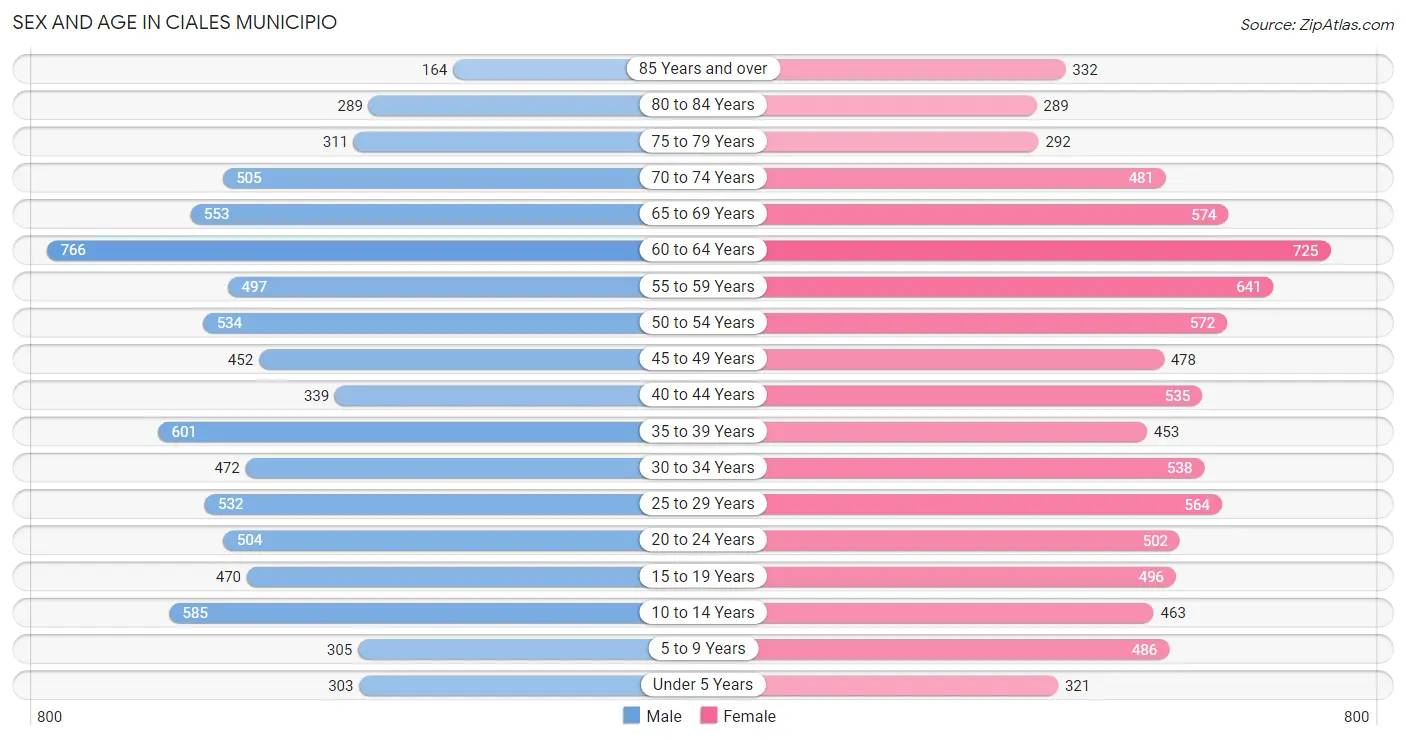
Task: Select the female bar showing 332
Action: (x=884, y=69)
